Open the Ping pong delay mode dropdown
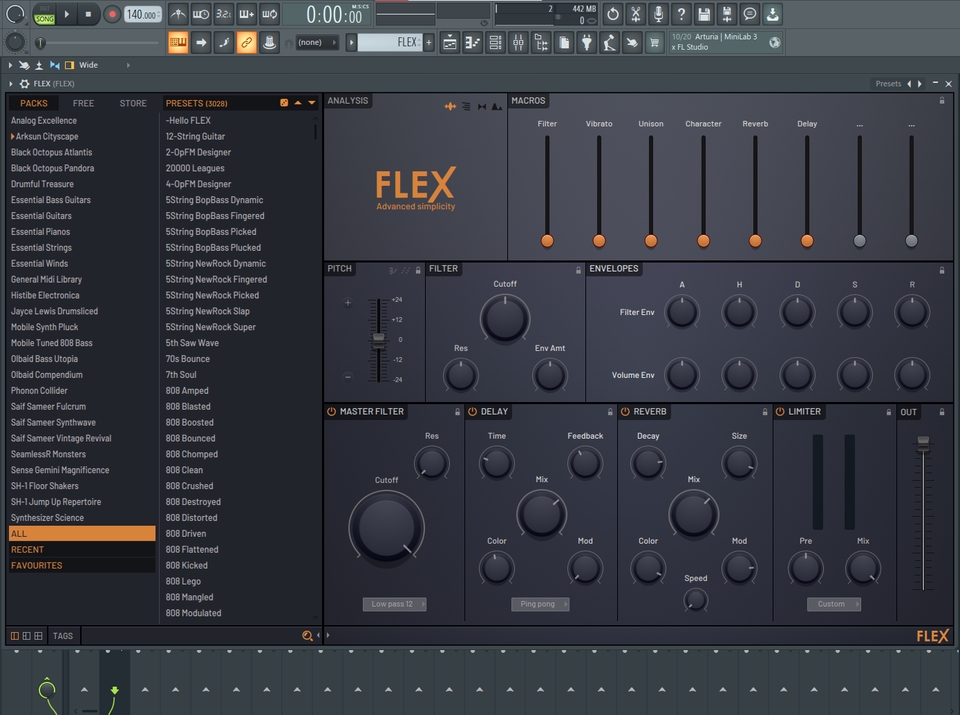The height and width of the screenshot is (715, 960). tap(540, 604)
